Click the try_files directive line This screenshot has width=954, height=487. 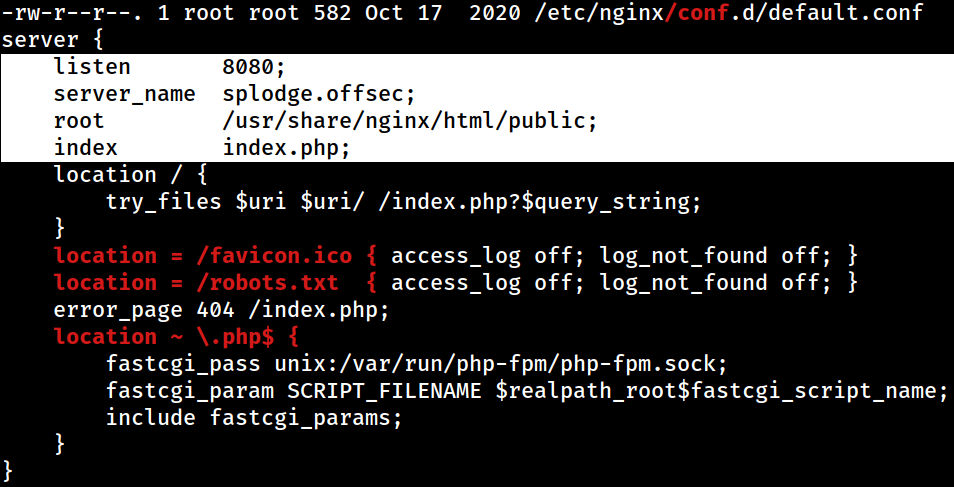pos(404,201)
